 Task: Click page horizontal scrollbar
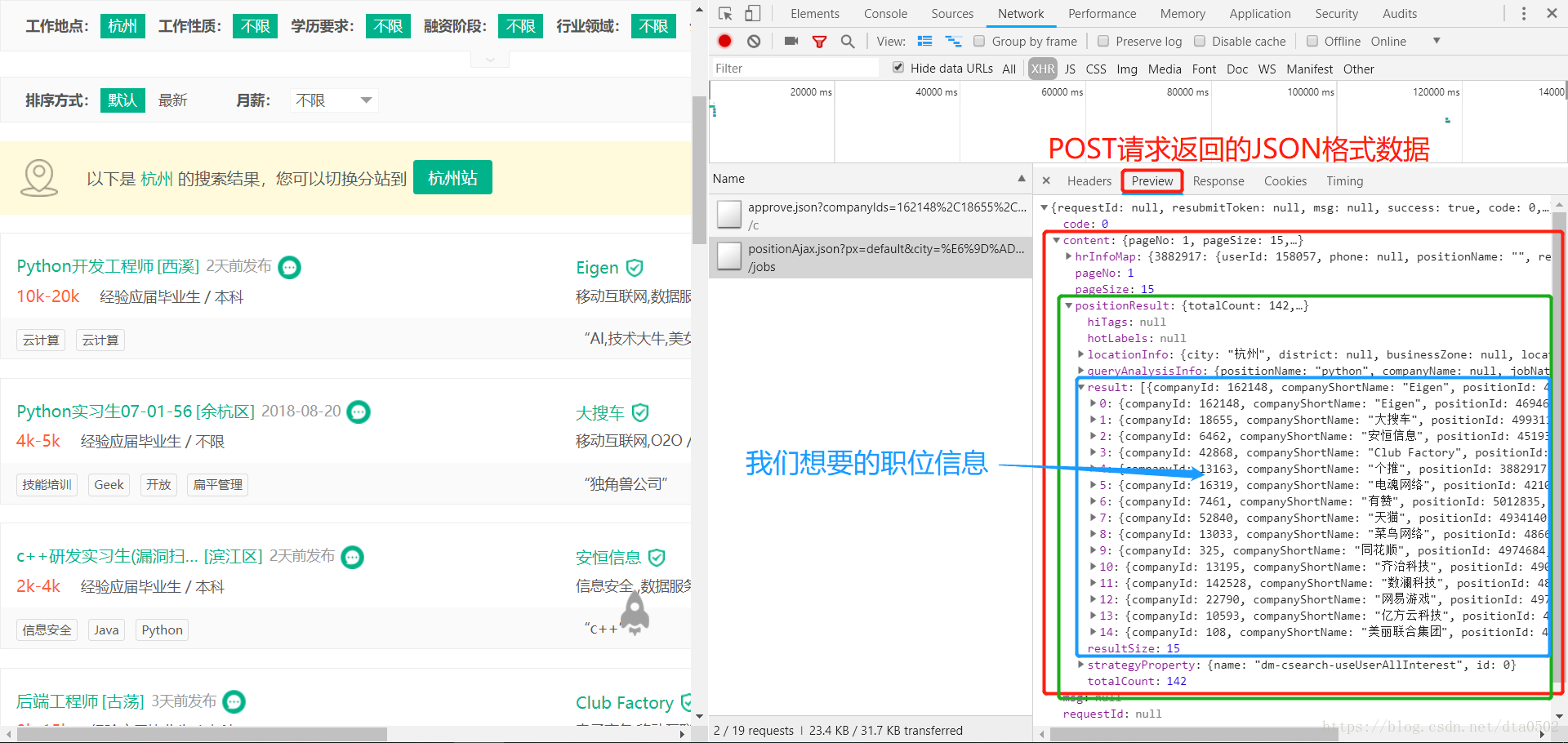pyautogui.click(x=201, y=734)
